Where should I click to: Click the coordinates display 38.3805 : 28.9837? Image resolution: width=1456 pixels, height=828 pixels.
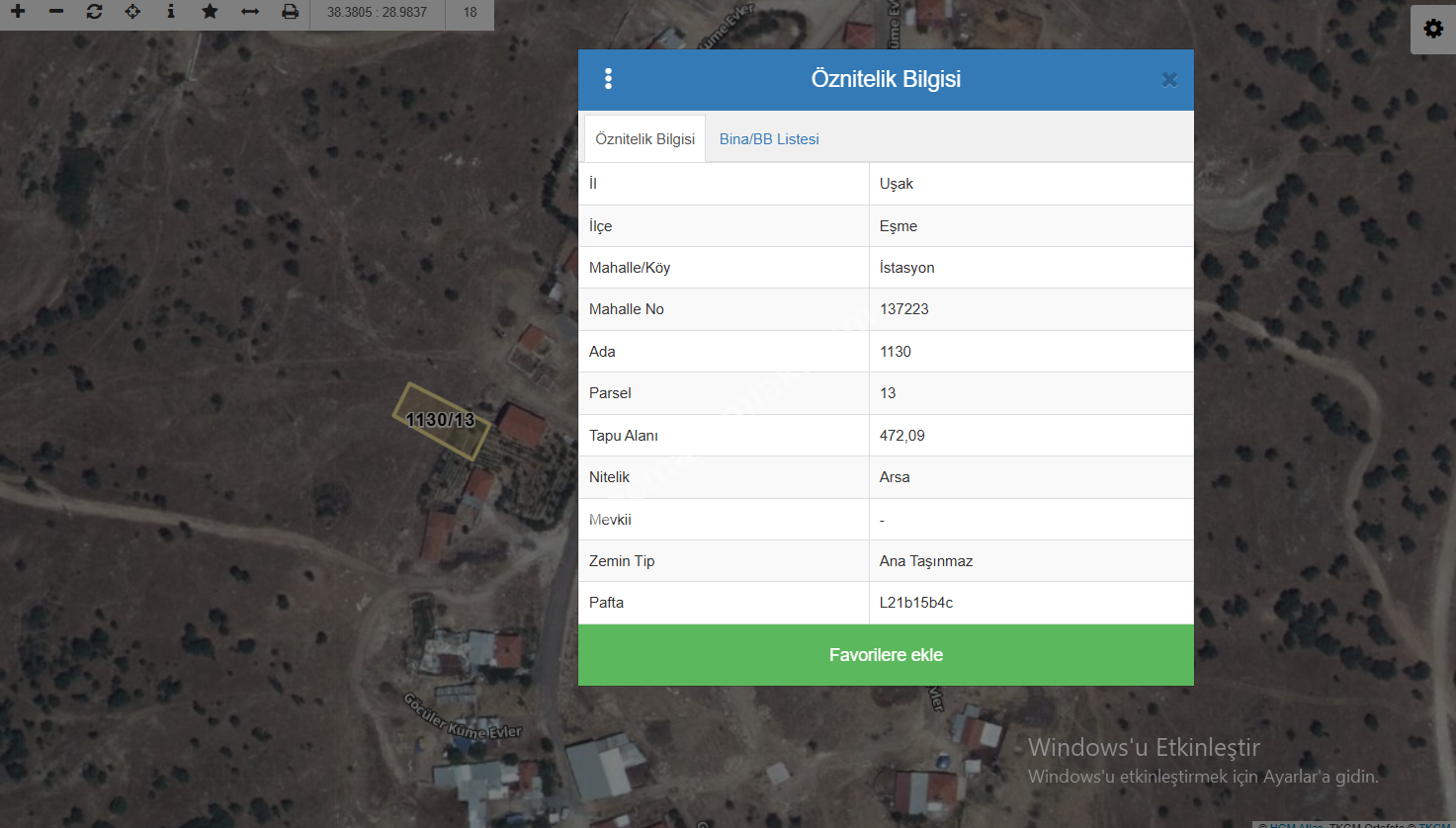coord(377,13)
